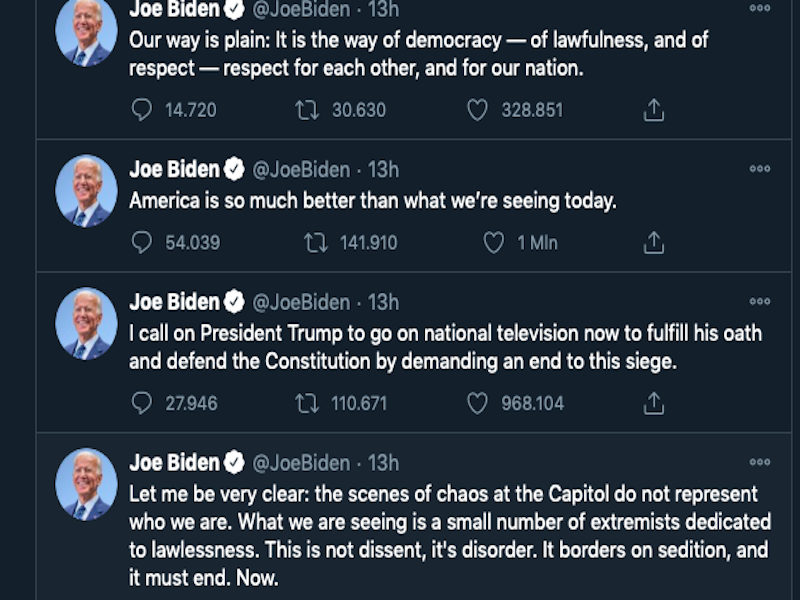Like the "Our way is plain" tweet
Screen dimensions: 800x600
477,110
